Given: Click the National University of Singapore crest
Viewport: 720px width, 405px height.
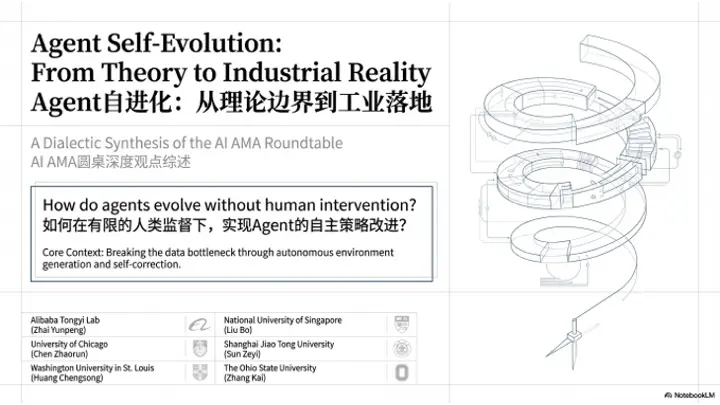Looking at the screenshot, I should tap(401, 325).
